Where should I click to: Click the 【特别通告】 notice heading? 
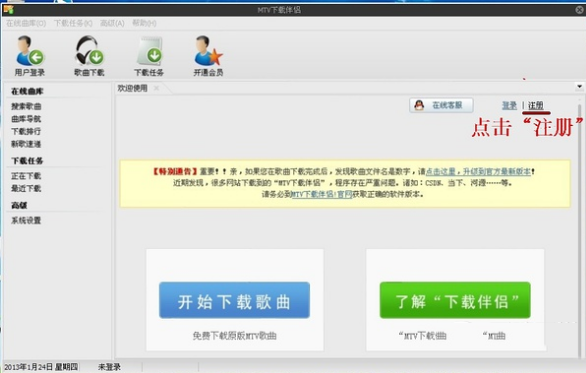pyautogui.click(x=175, y=172)
